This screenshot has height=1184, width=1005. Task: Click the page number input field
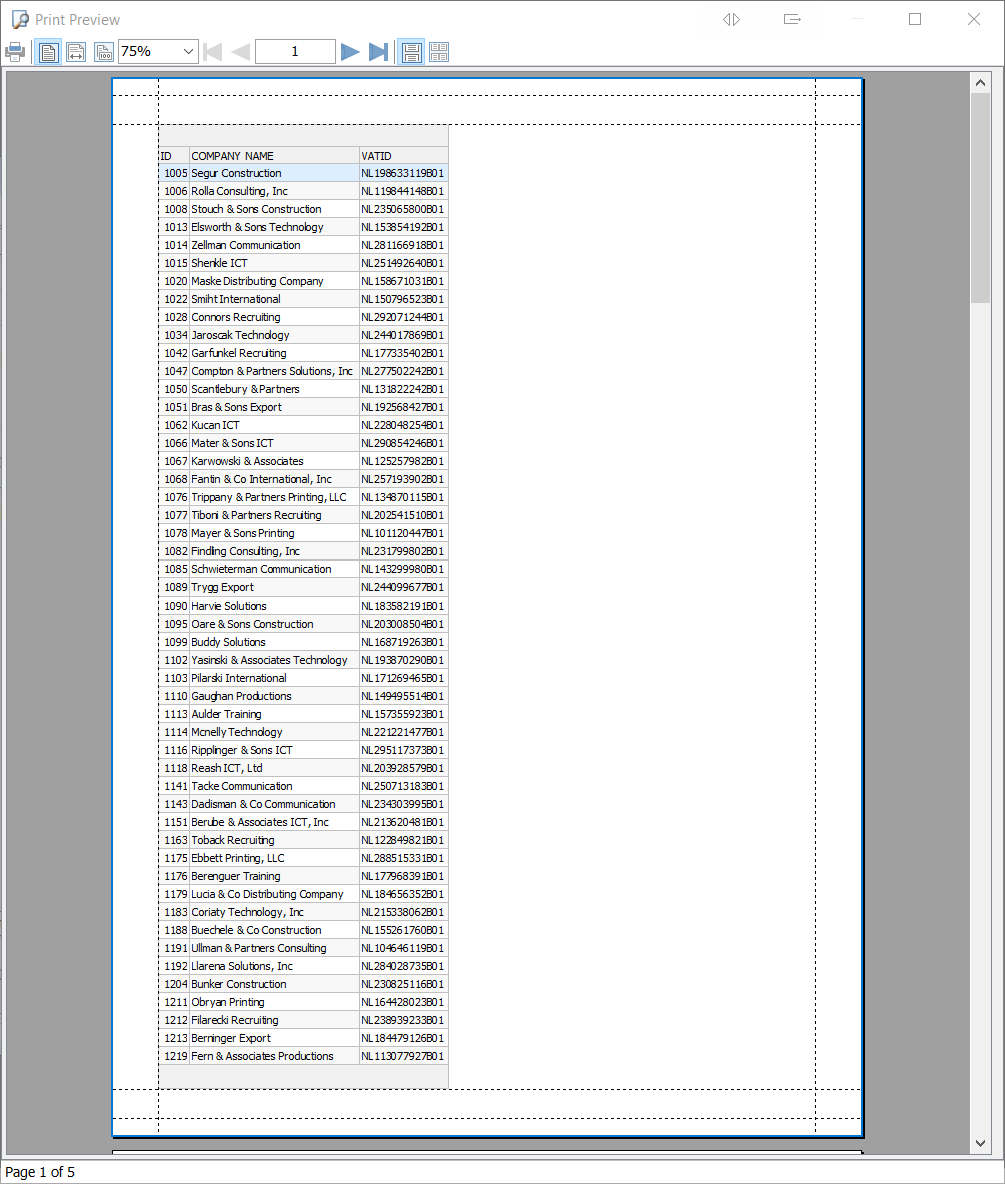point(295,52)
